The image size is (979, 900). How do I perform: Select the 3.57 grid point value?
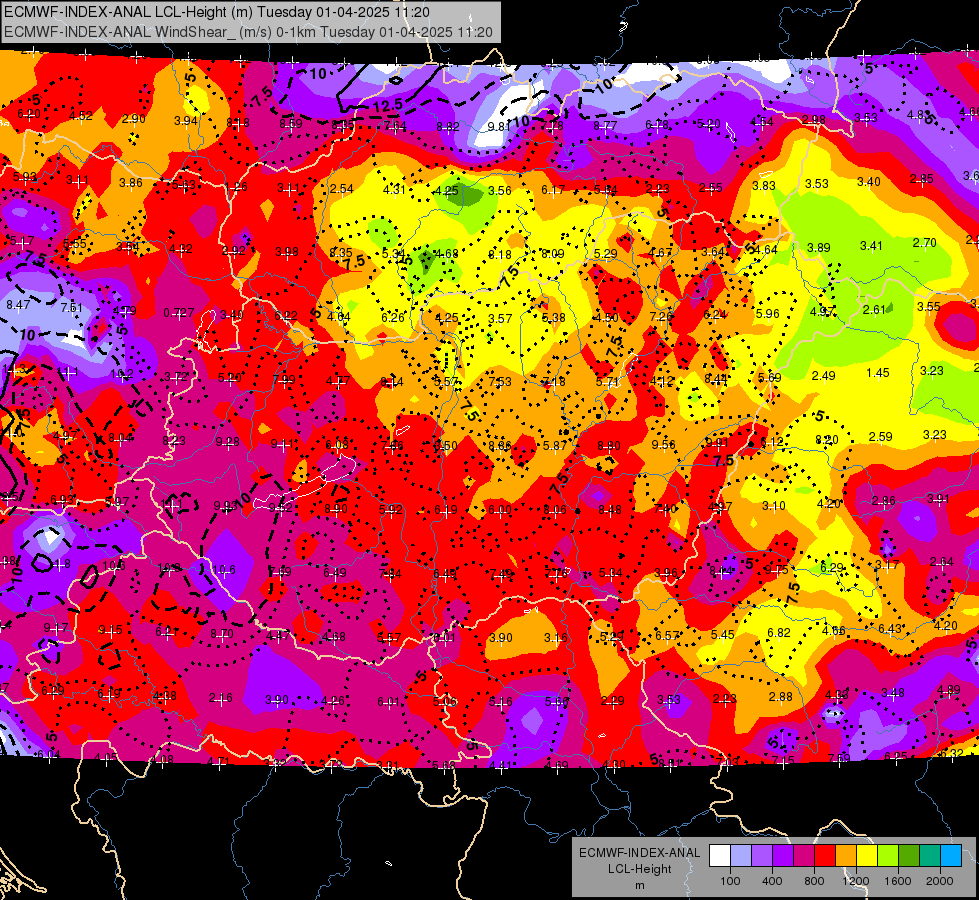(500, 319)
